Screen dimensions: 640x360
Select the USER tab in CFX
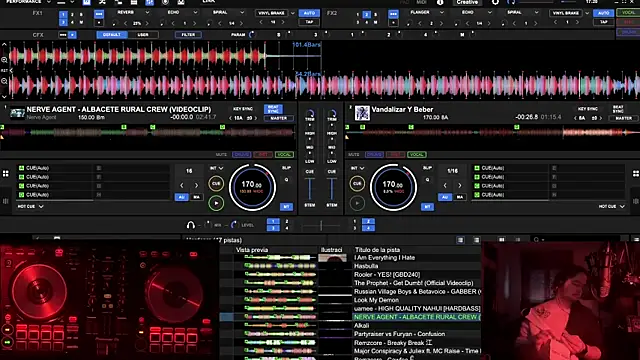tap(143, 35)
